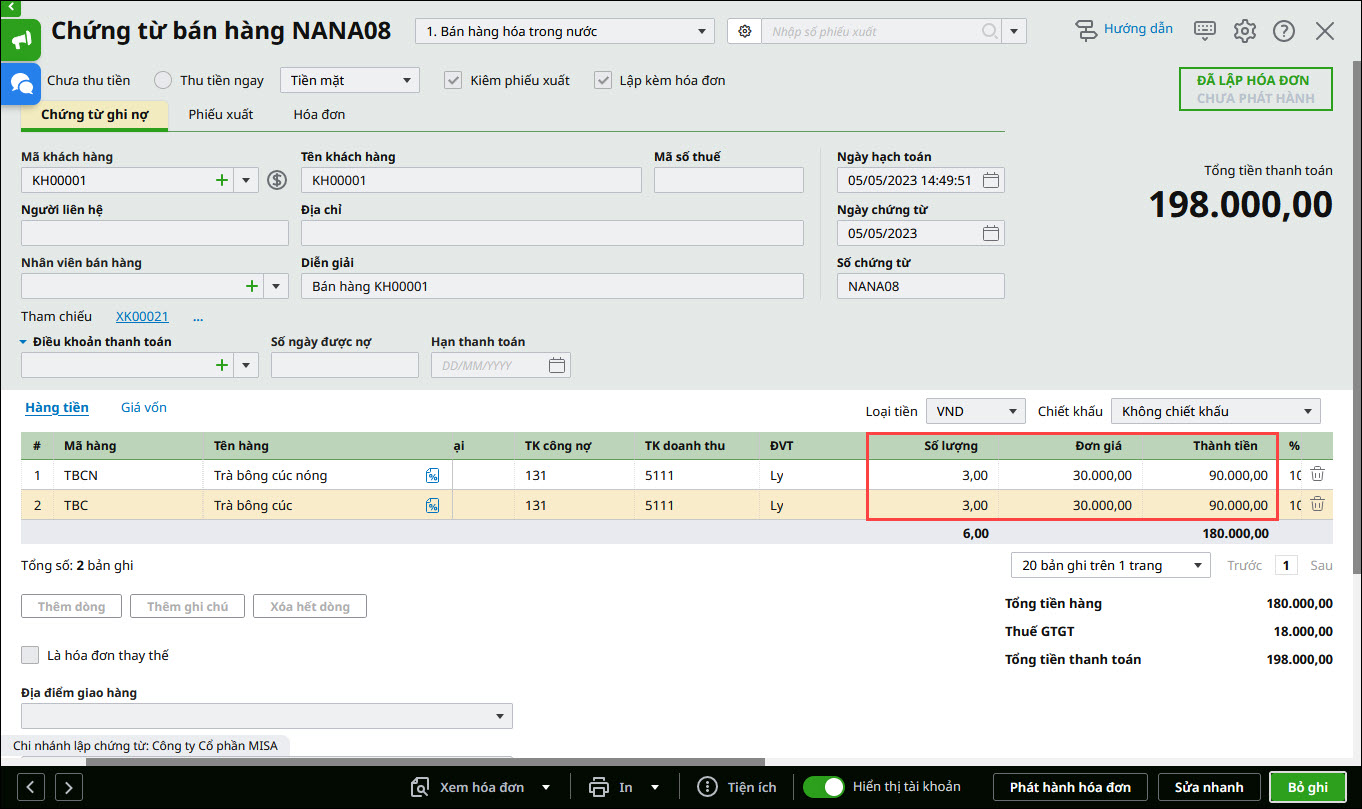Expand the Nhân viên bán hàng dropdown arrow
Viewport: 1362px width, 809px height.
coord(276,286)
